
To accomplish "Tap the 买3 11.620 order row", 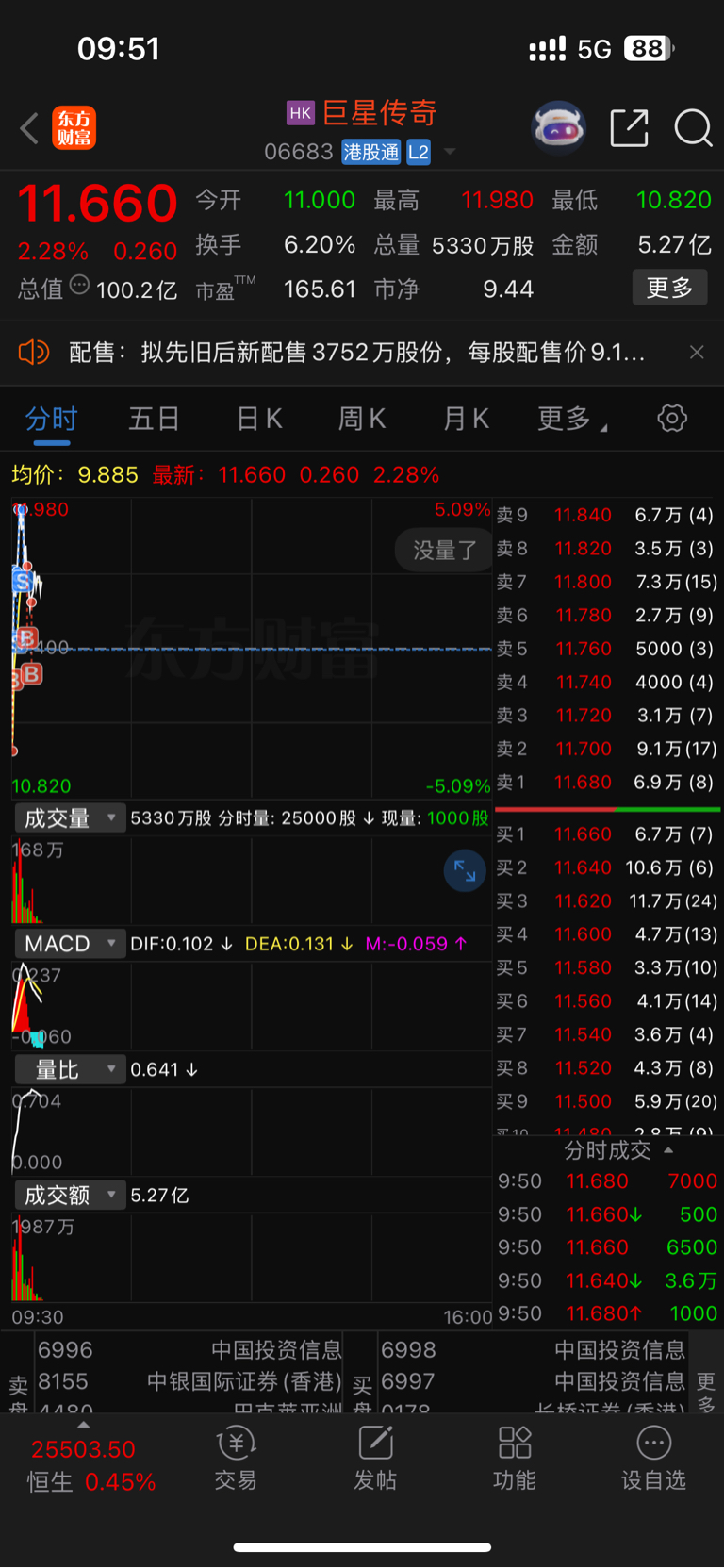I will [x=607, y=901].
